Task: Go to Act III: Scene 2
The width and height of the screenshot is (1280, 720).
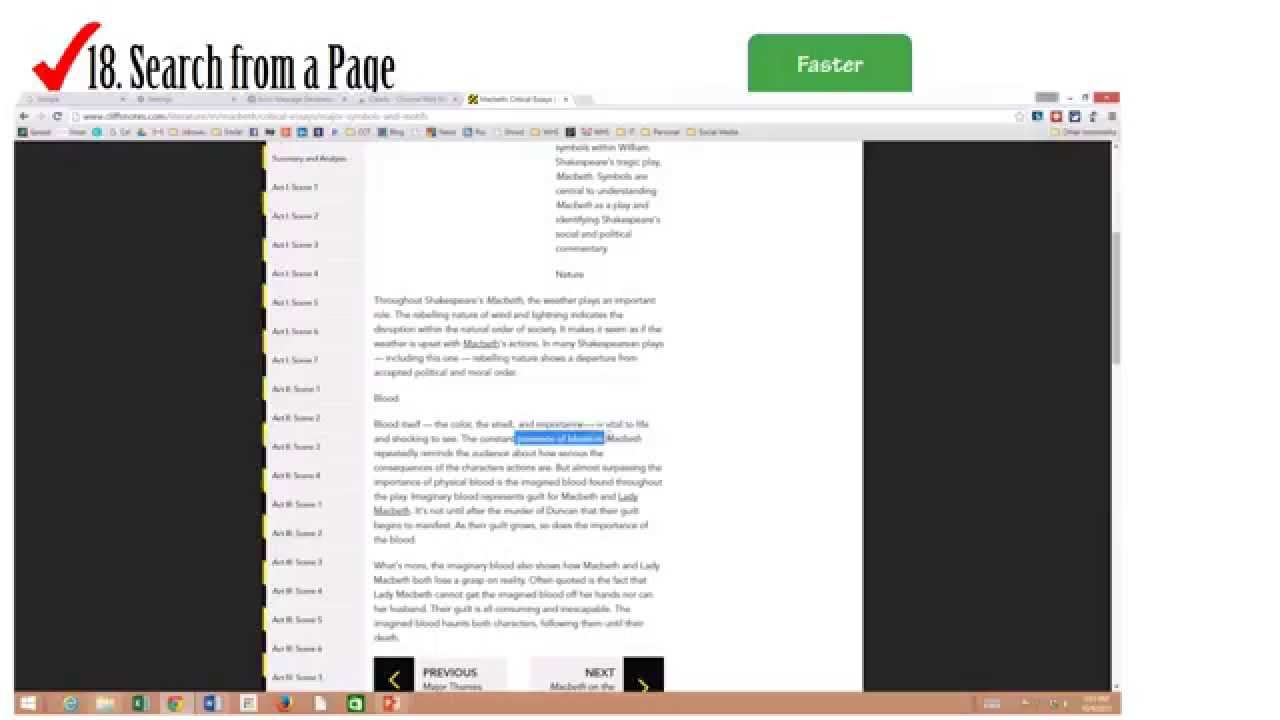Action: click(x=297, y=533)
